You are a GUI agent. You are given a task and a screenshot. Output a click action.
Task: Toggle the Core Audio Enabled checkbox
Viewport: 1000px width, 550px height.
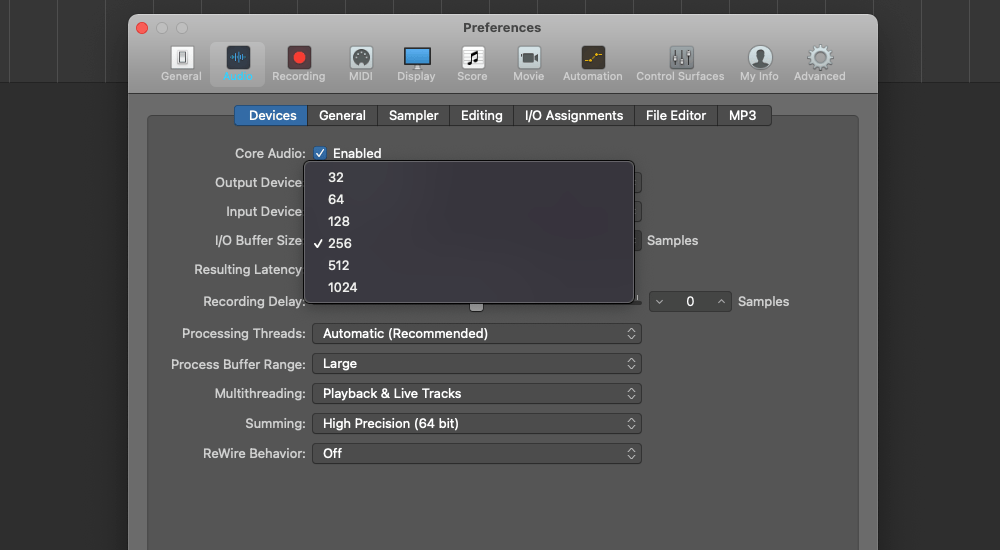(x=320, y=153)
